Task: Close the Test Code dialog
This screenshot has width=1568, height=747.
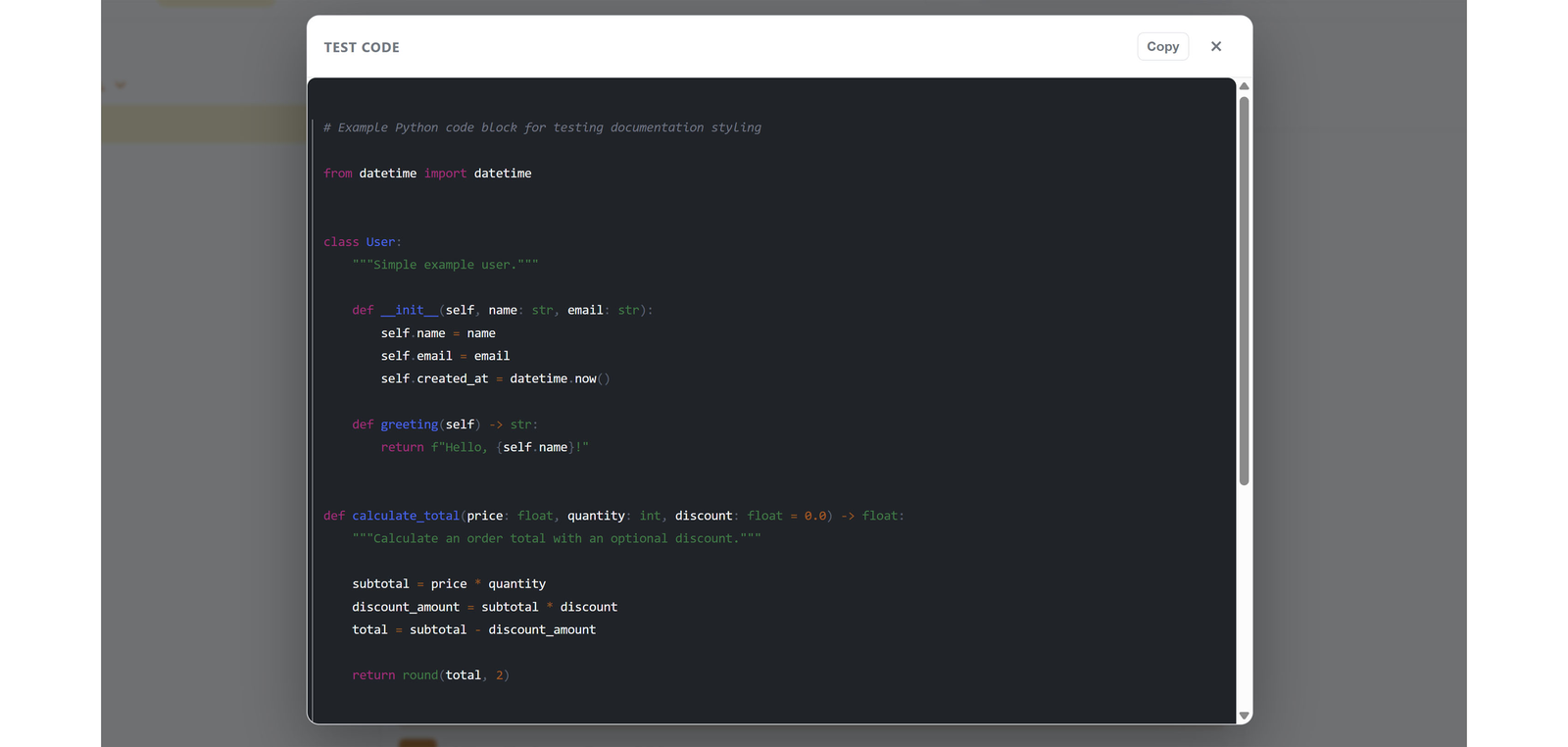Action: pos(1216,46)
